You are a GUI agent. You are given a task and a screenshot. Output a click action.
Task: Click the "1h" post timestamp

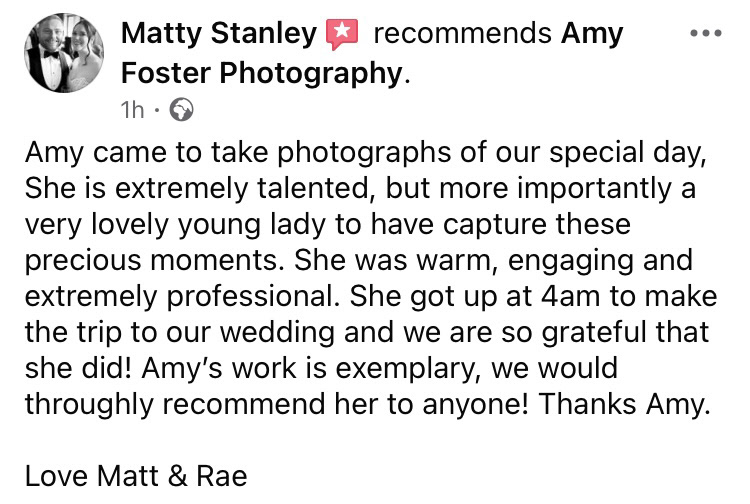(x=132, y=110)
